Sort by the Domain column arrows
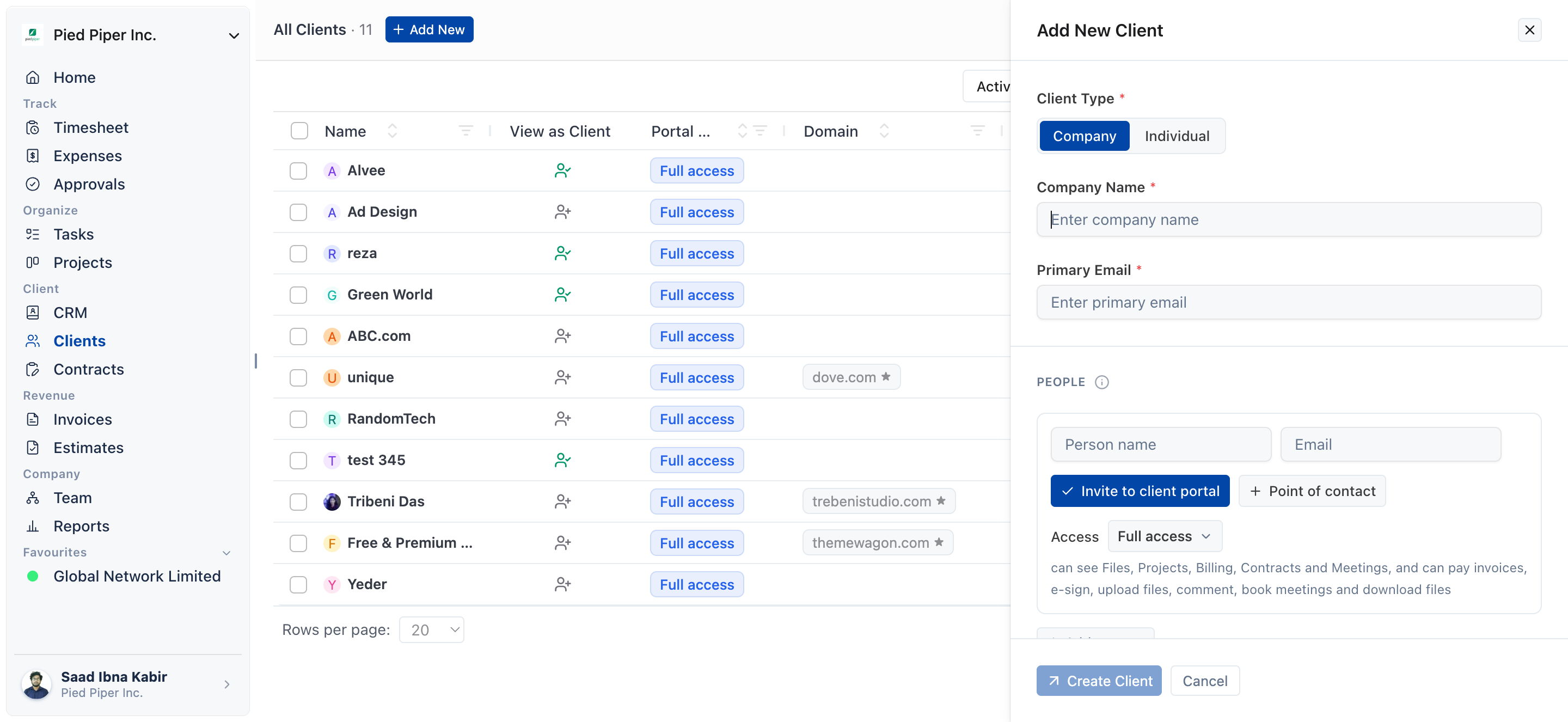 [x=884, y=131]
